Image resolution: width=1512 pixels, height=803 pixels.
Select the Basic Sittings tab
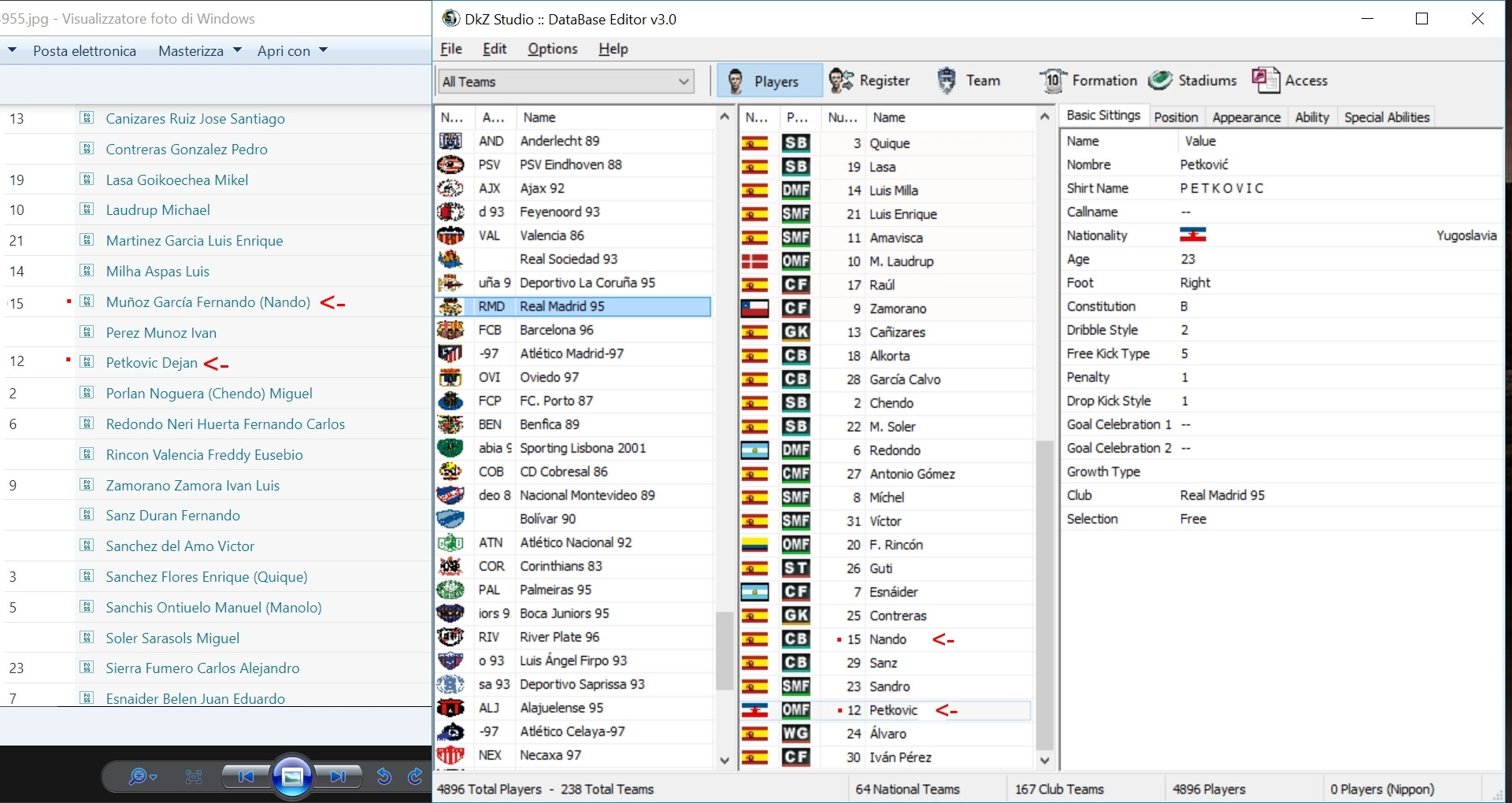pos(1103,116)
